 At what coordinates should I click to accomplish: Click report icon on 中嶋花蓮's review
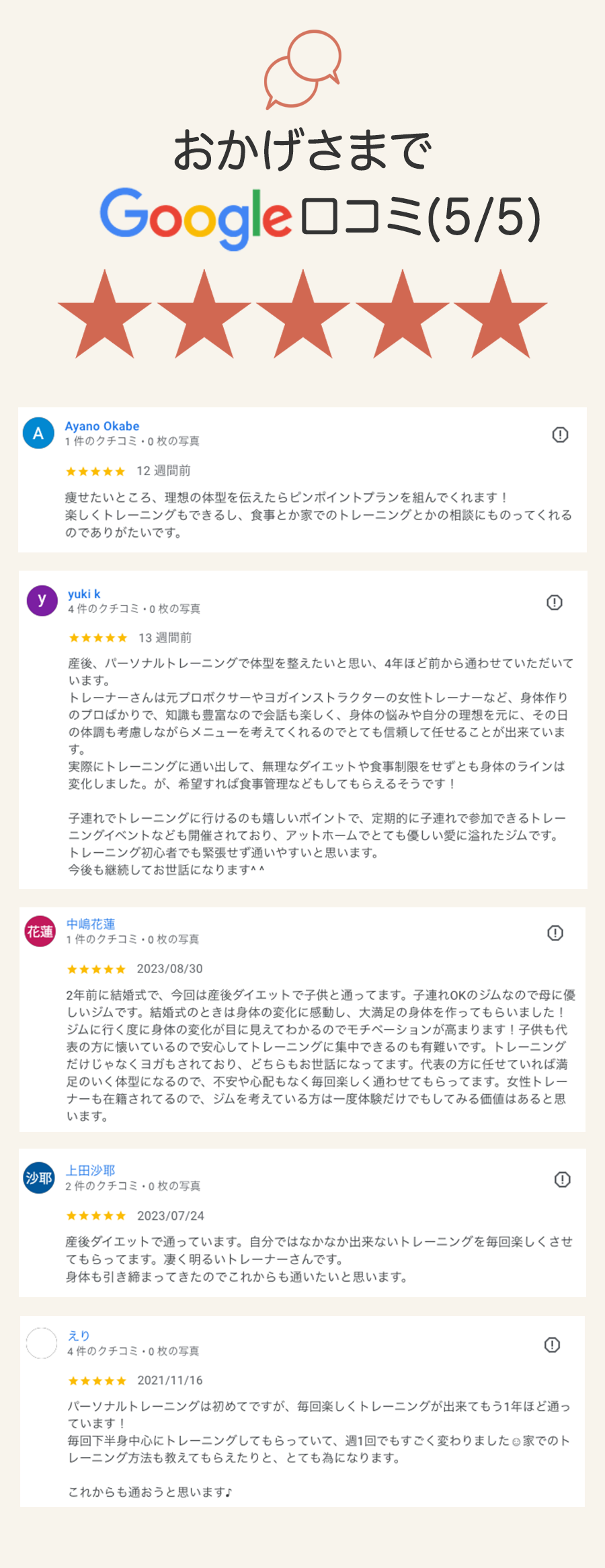tap(555, 933)
